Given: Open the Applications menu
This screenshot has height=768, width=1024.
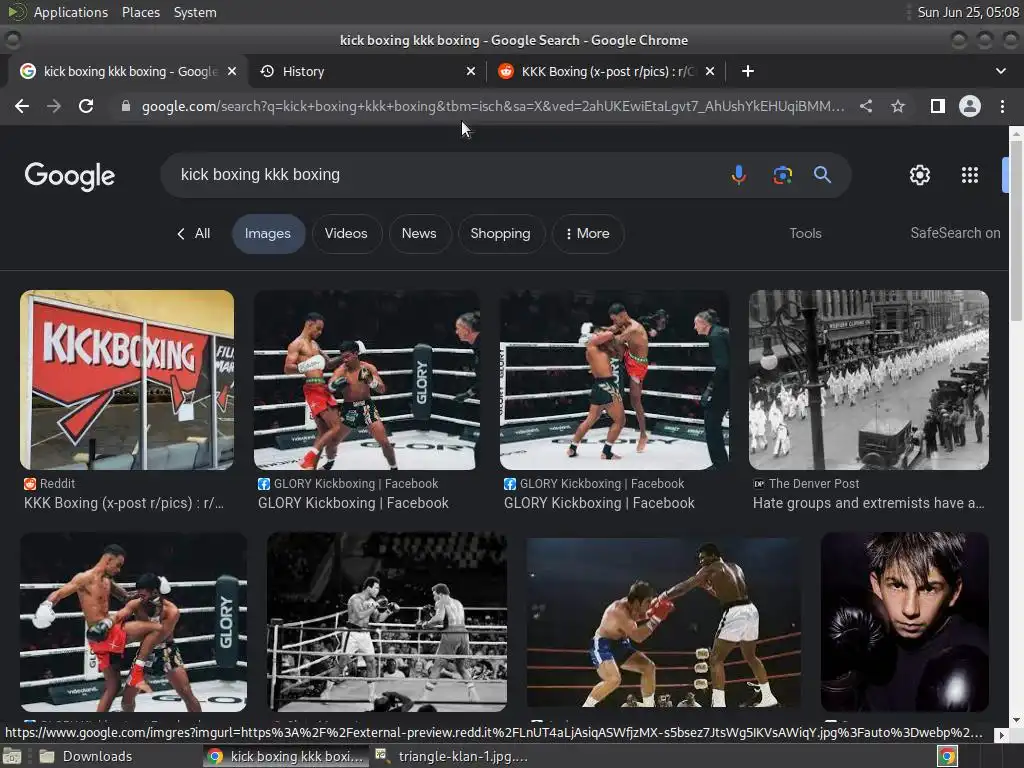Looking at the screenshot, I should [71, 12].
